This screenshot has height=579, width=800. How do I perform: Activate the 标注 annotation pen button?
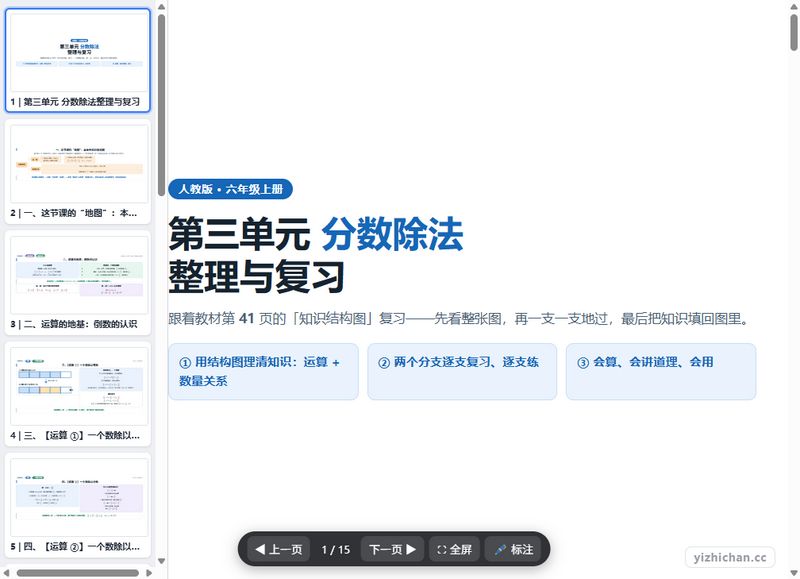click(514, 549)
